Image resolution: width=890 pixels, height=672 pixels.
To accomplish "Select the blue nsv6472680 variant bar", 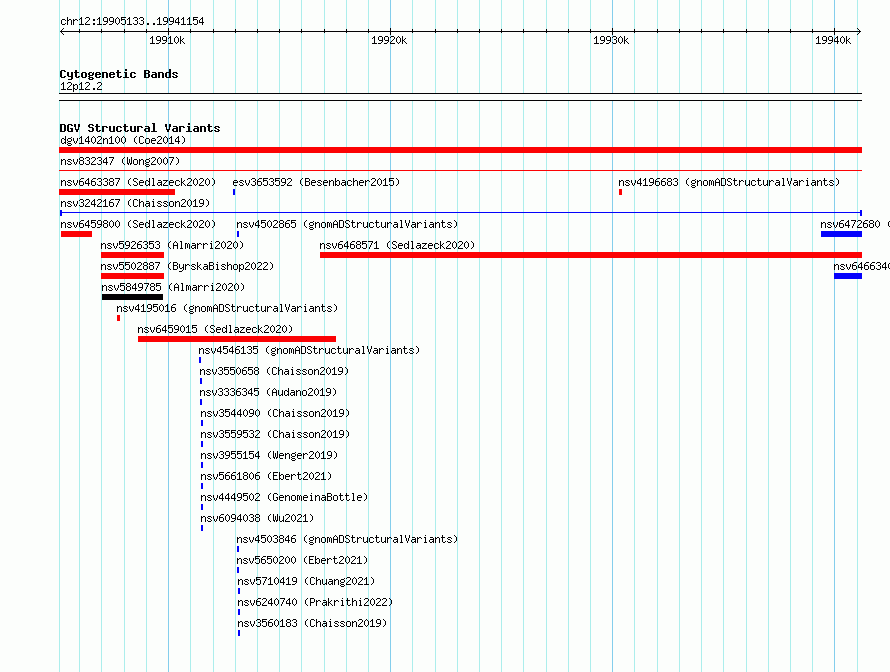I will [841, 234].
